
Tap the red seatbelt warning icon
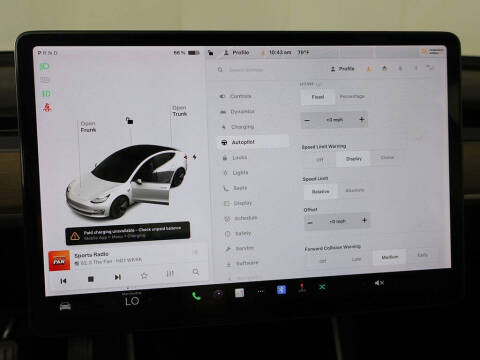[47, 107]
